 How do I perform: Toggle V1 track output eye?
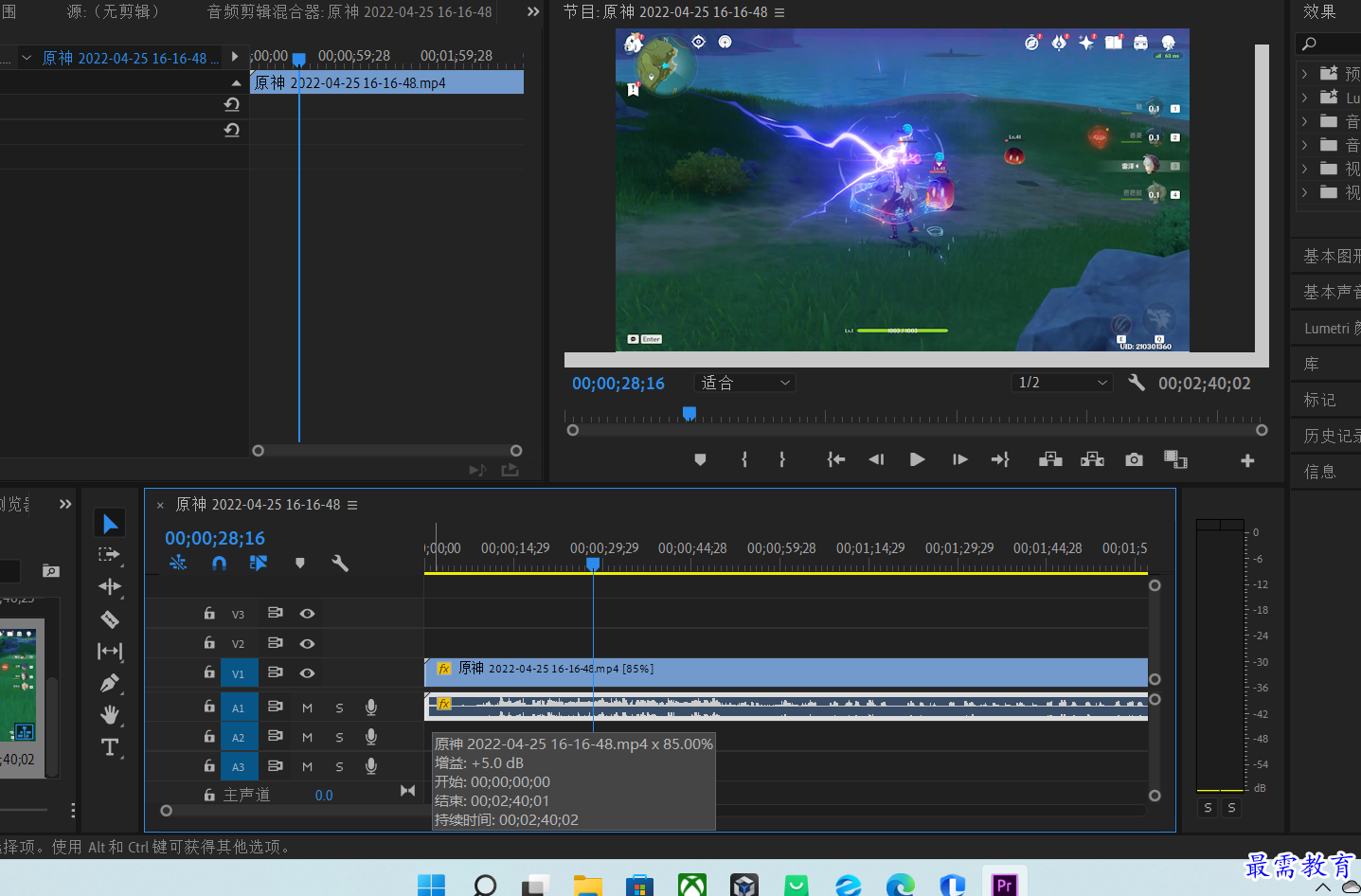coord(307,672)
